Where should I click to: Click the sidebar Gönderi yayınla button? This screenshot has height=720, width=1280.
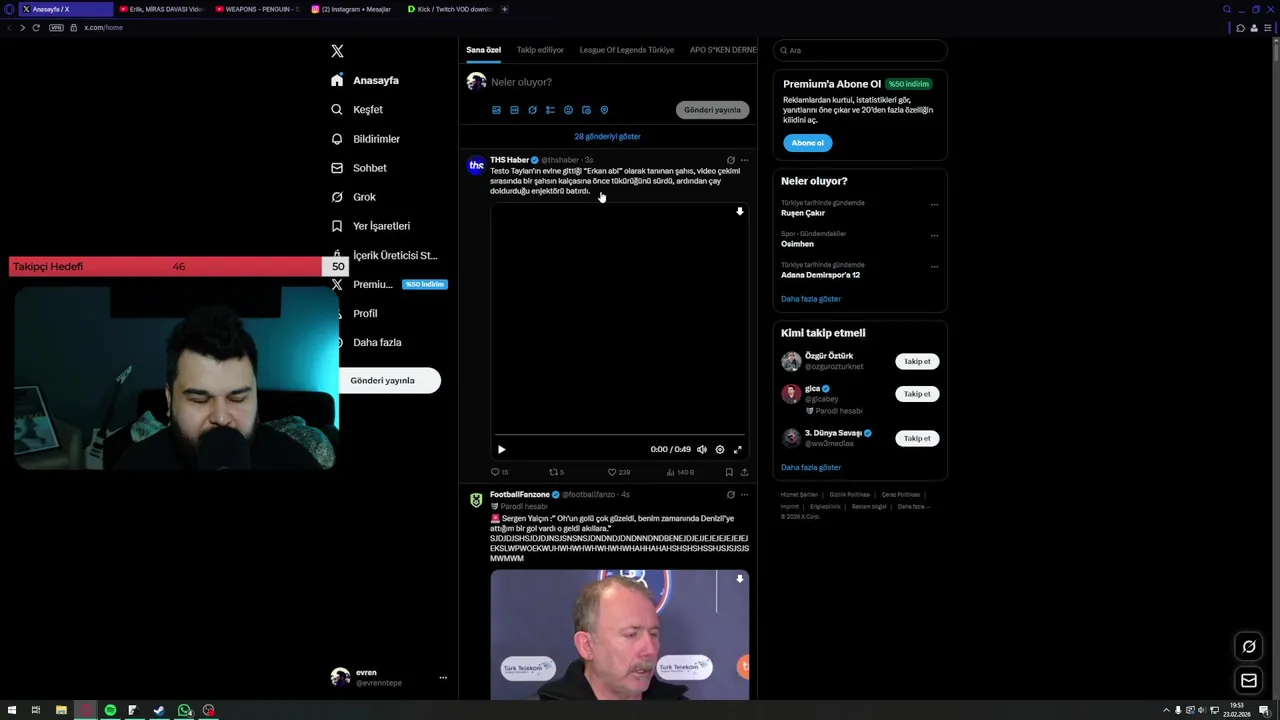coord(389,380)
